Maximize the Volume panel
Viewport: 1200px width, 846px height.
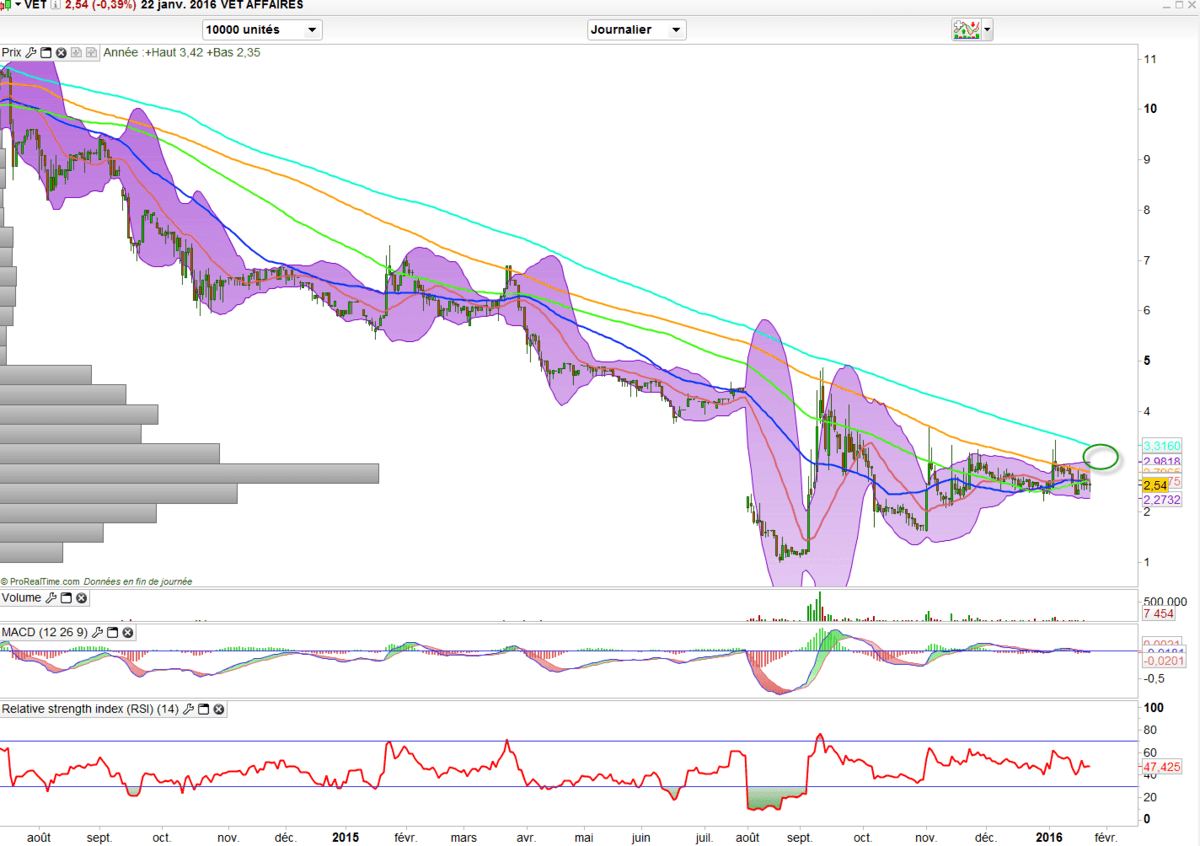[x=66, y=598]
